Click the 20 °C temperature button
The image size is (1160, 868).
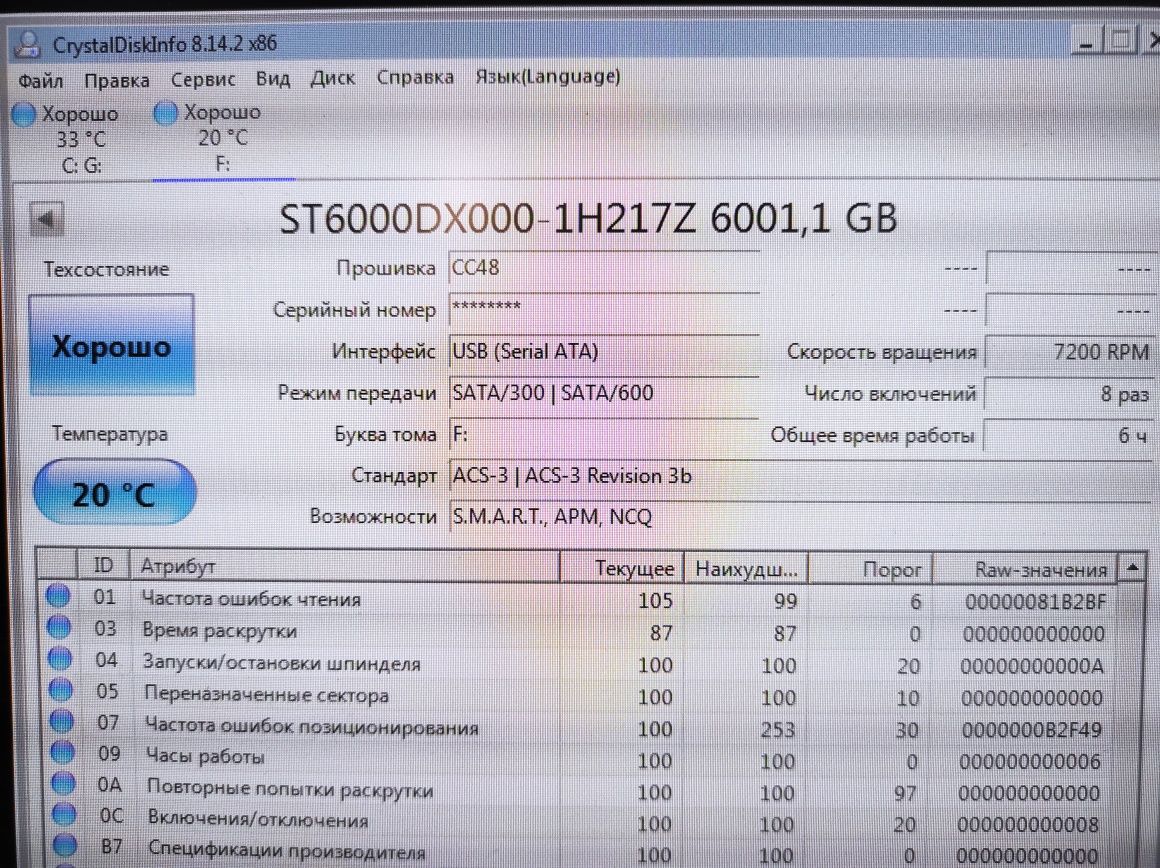114,493
